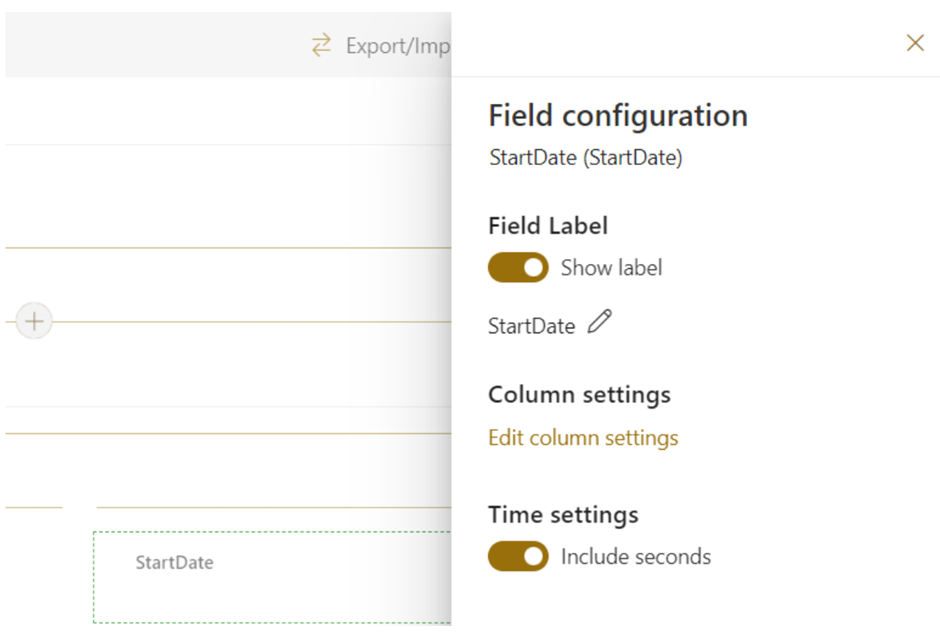Toggle the Show label switch
The height and width of the screenshot is (637, 940).
518,268
